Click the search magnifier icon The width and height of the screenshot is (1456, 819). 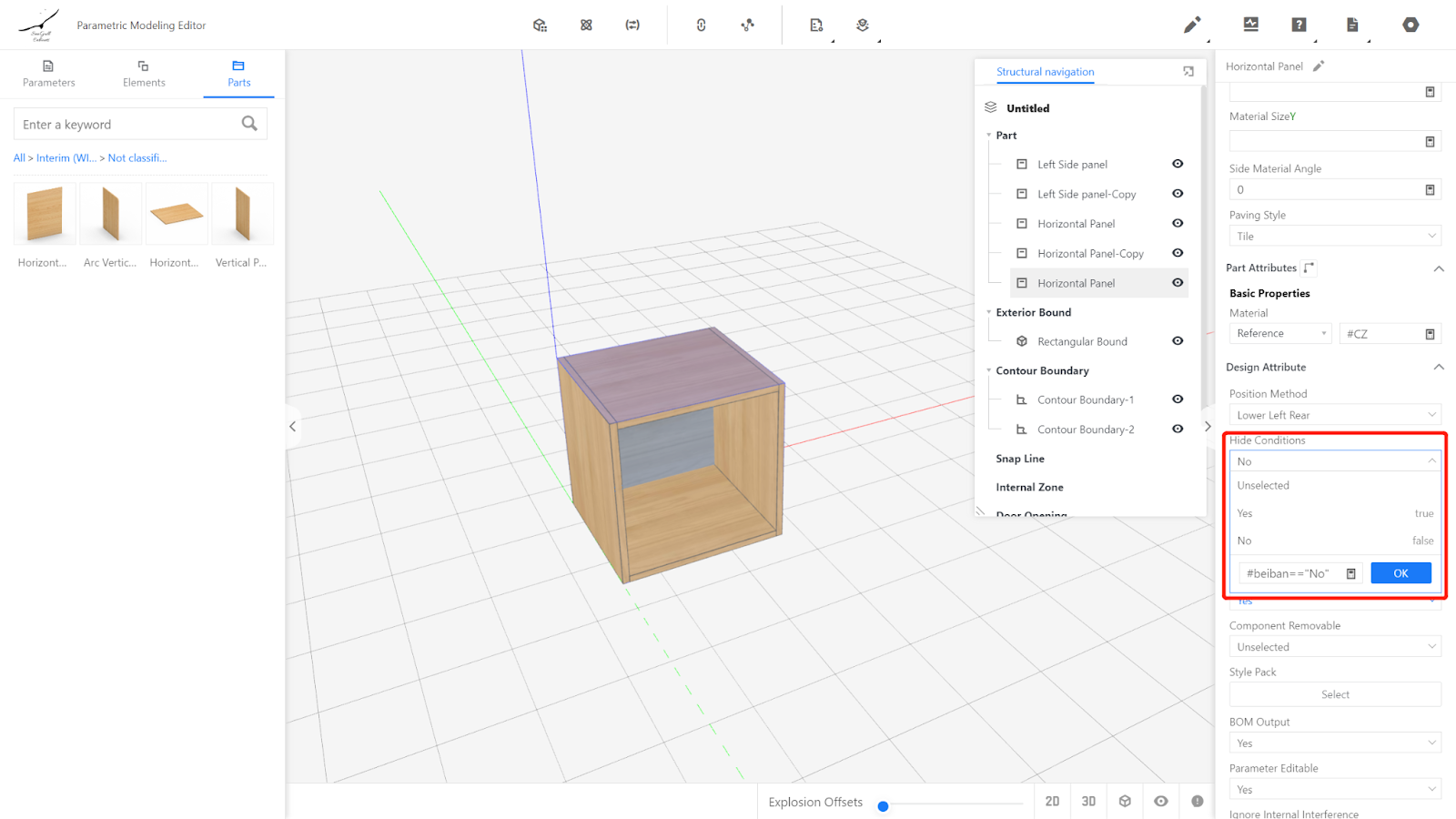click(249, 124)
